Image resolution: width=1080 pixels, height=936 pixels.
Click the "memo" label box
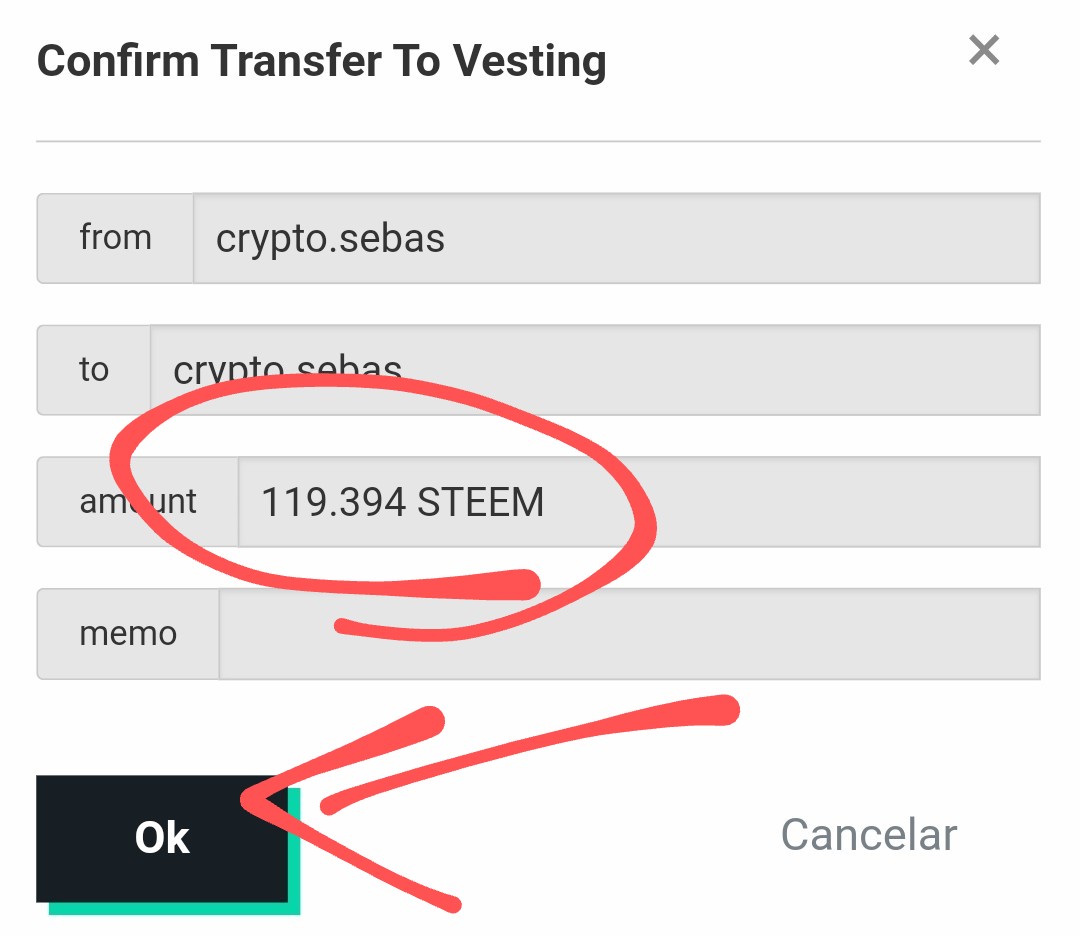click(x=128, y=634)
